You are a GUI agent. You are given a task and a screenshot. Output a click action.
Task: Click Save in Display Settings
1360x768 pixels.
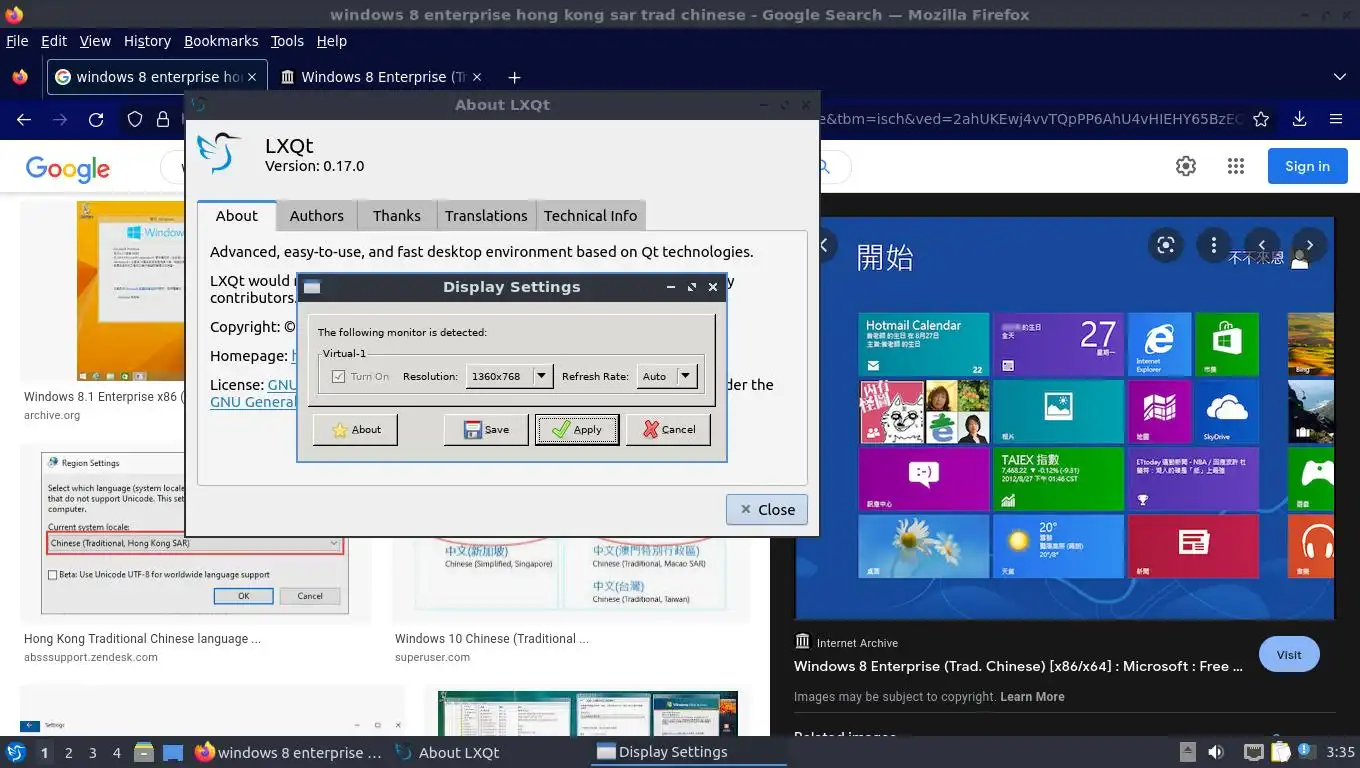tap(486, 429)
